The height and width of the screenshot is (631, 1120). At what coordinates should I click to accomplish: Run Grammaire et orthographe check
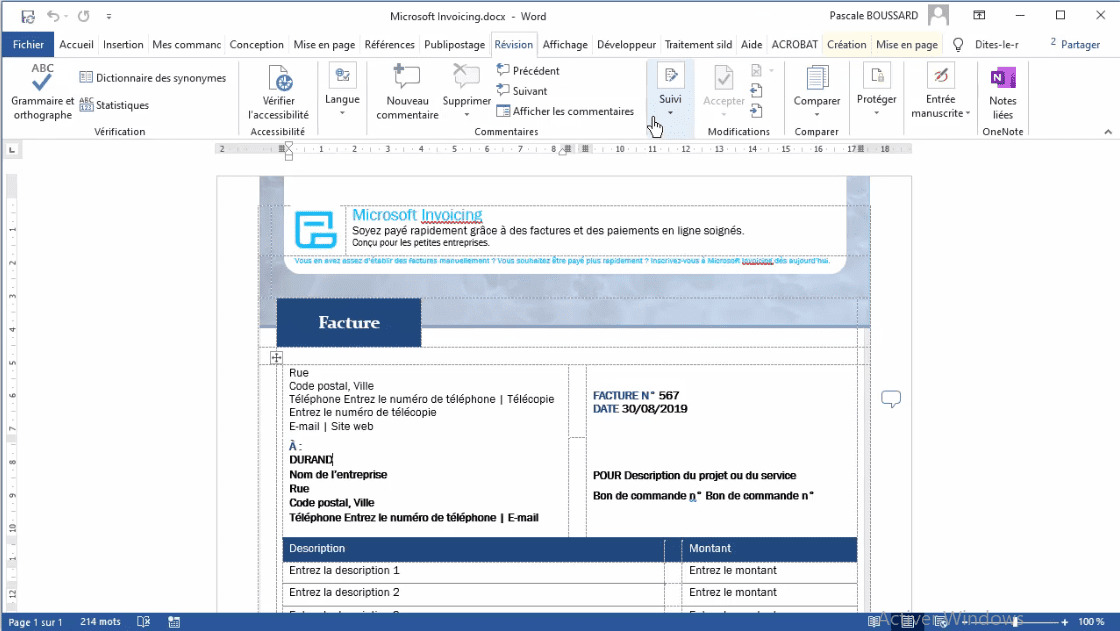tap(42, 92)
